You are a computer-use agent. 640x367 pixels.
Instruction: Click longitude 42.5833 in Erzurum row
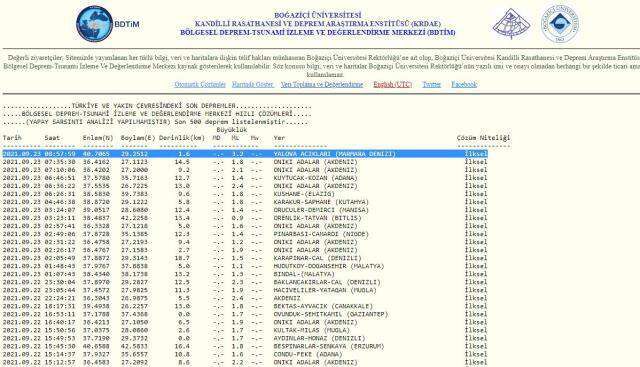(134, 346)
